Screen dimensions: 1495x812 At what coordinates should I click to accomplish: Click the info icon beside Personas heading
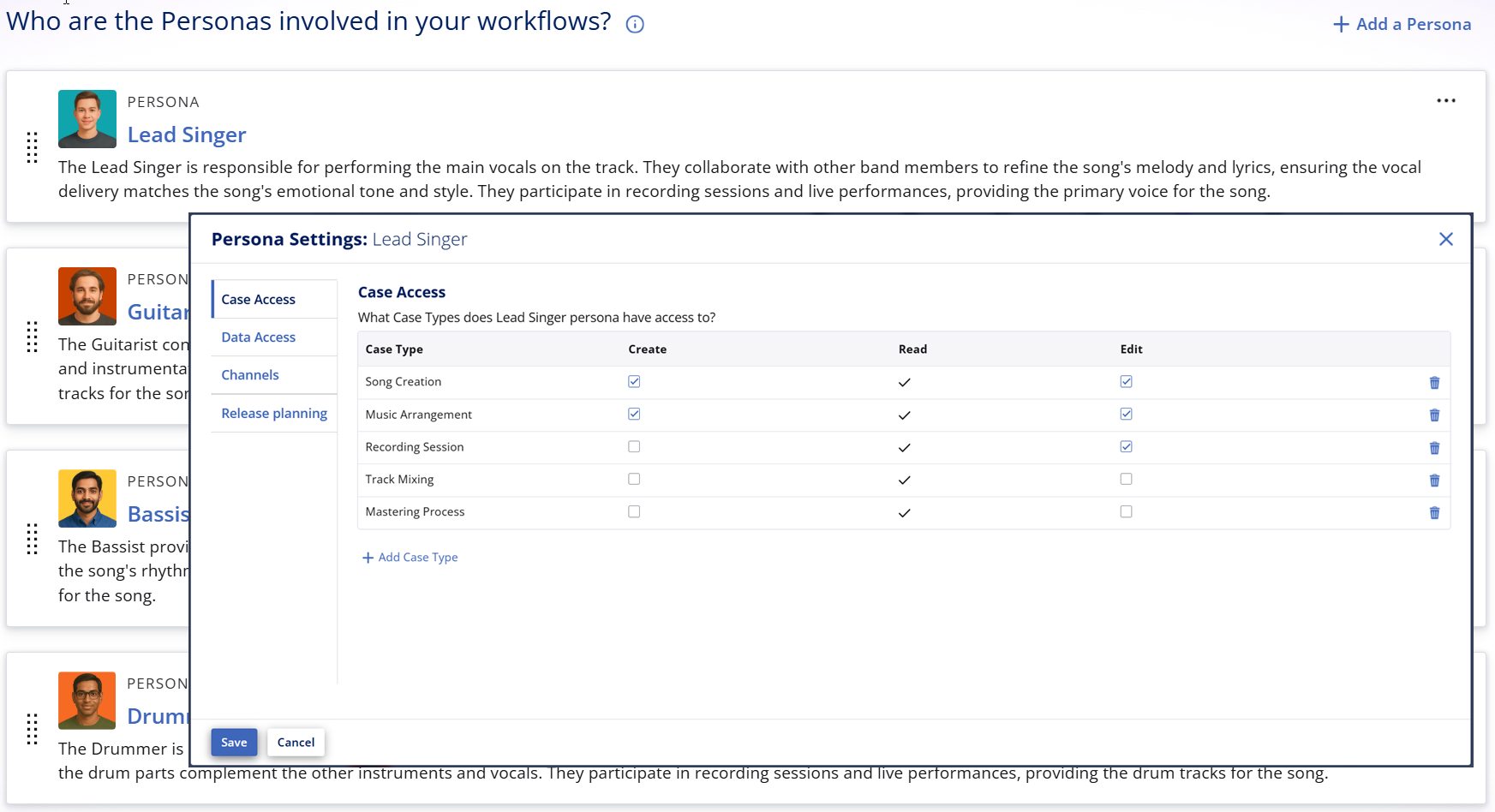click(635, 25)
